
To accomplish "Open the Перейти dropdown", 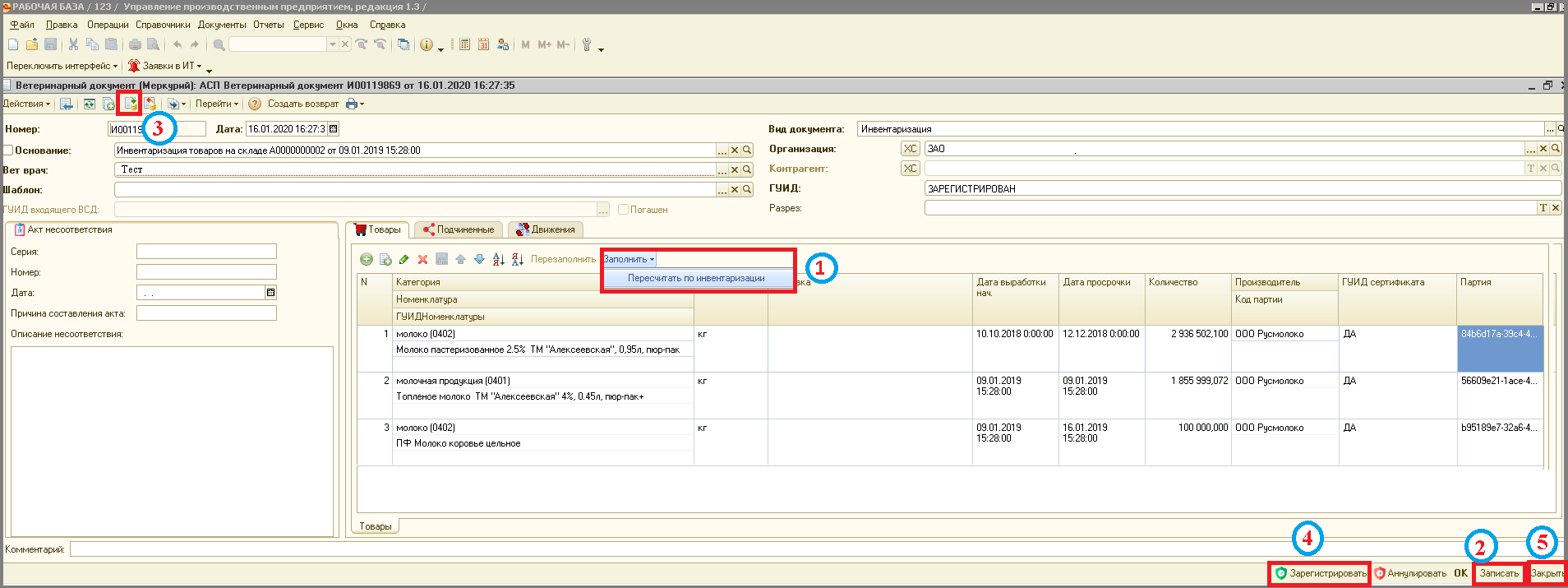I will [x=217, y=104].
